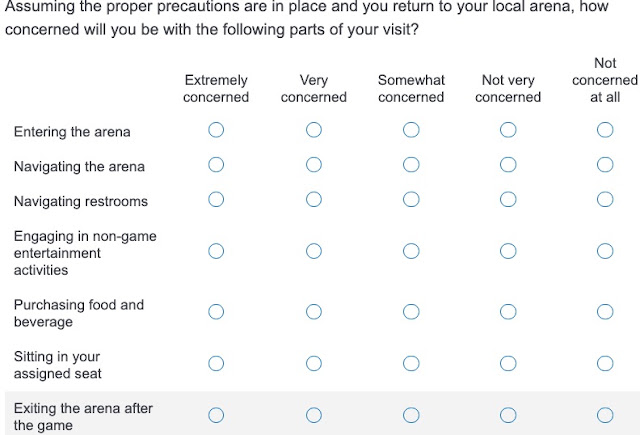This screenshot has height=435, width=640.
Task: Choose Somewhat concerned for Purchasing food and beverage
Action: (x=411, y=312)
